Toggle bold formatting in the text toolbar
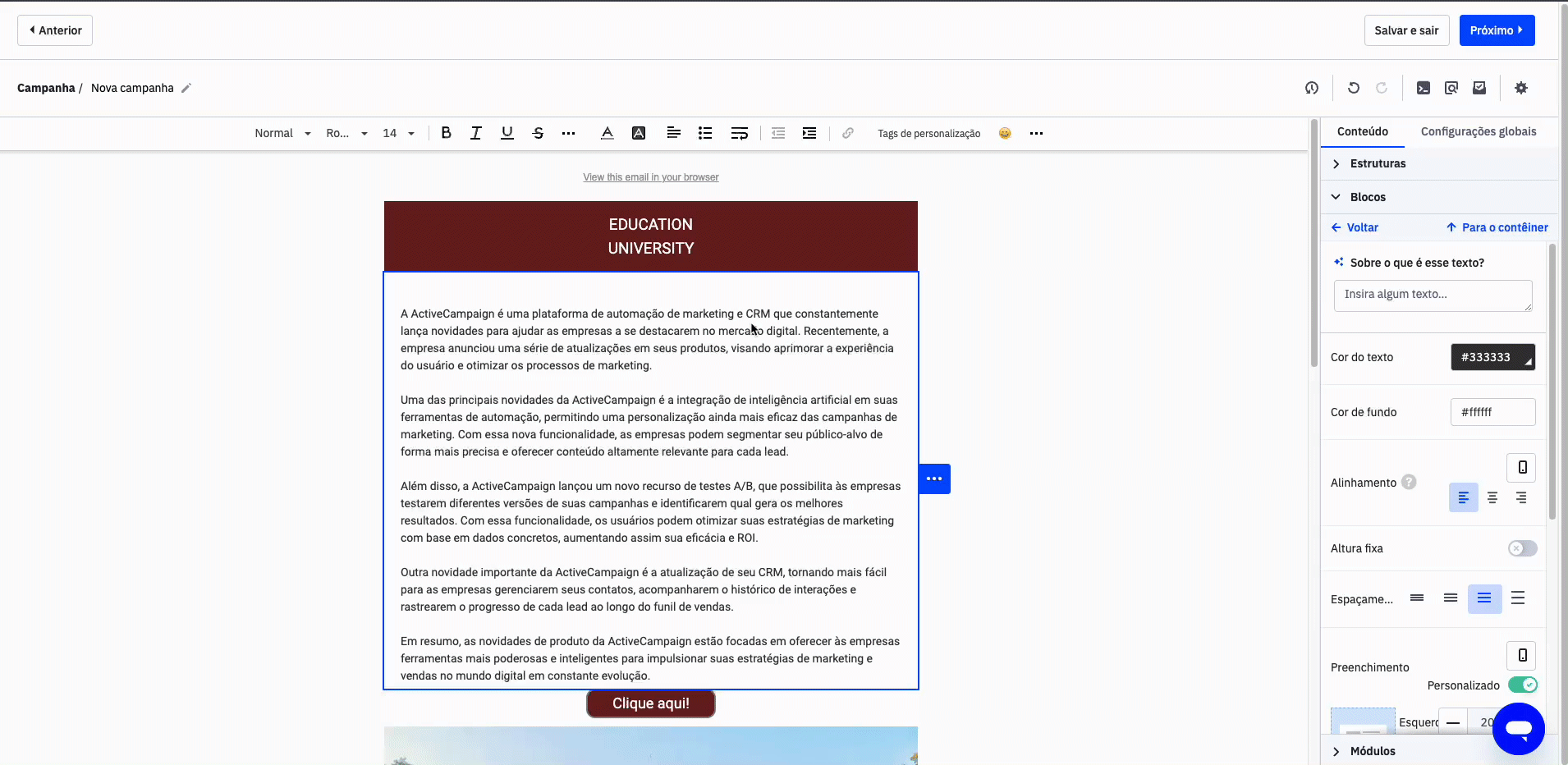1568x765 pixels. click(x=446, y=133)
